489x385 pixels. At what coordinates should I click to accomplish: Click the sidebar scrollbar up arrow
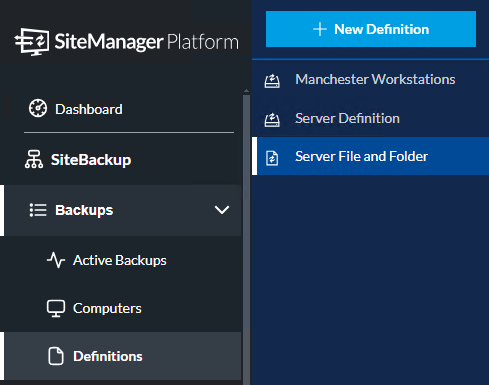[x=246, y=91]
